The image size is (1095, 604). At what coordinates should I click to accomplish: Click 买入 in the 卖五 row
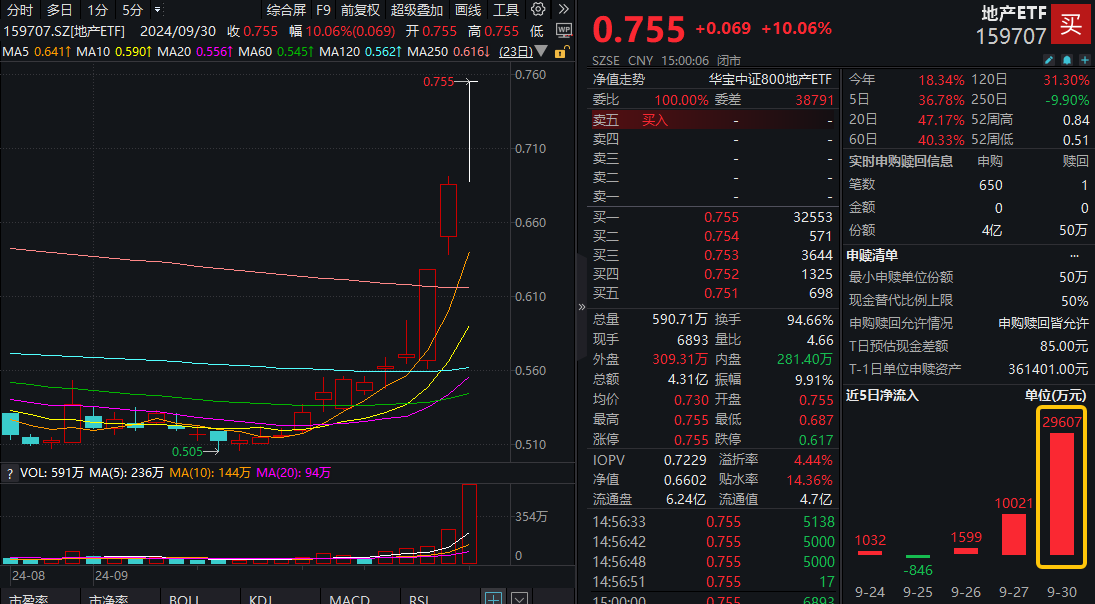(x=655, y=120)
